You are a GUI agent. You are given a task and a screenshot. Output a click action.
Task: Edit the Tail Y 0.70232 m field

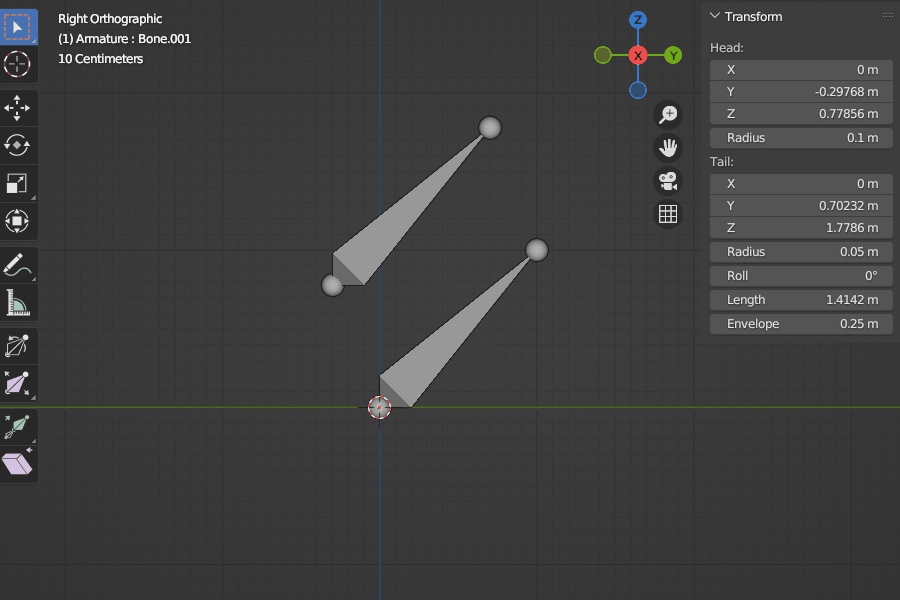point(801,206)
